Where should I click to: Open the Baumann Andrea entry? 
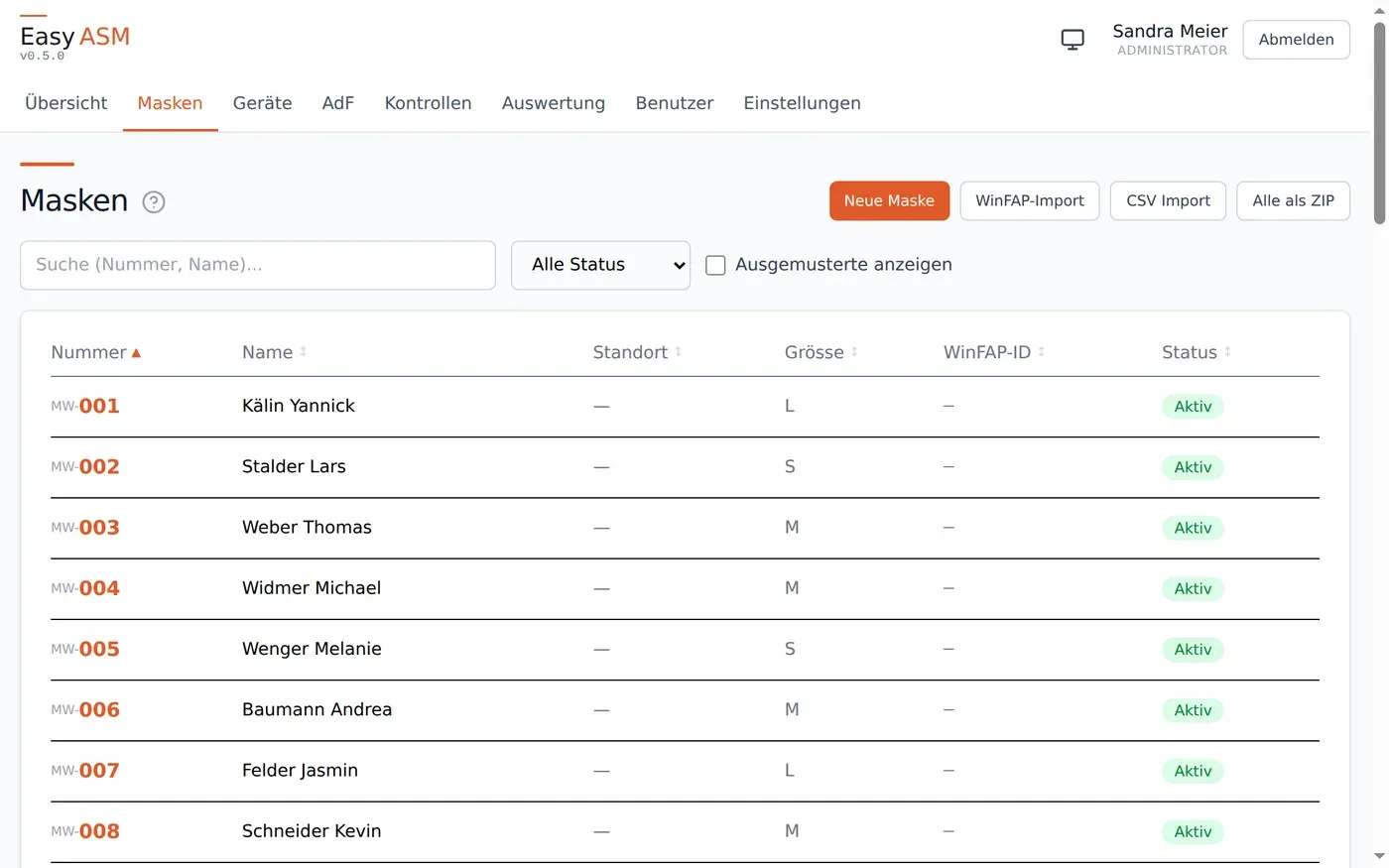tap(316, 709)
